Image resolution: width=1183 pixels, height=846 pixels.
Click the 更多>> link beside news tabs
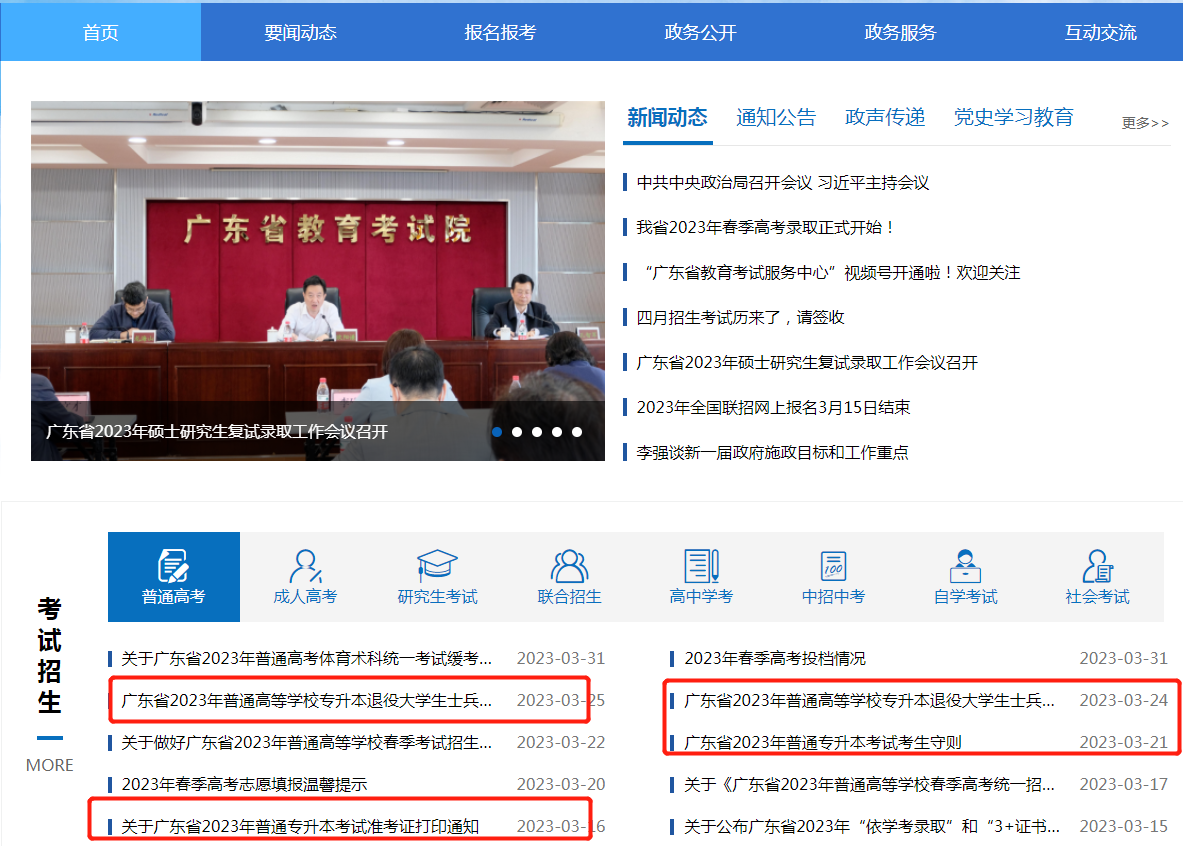(1144, 122)
